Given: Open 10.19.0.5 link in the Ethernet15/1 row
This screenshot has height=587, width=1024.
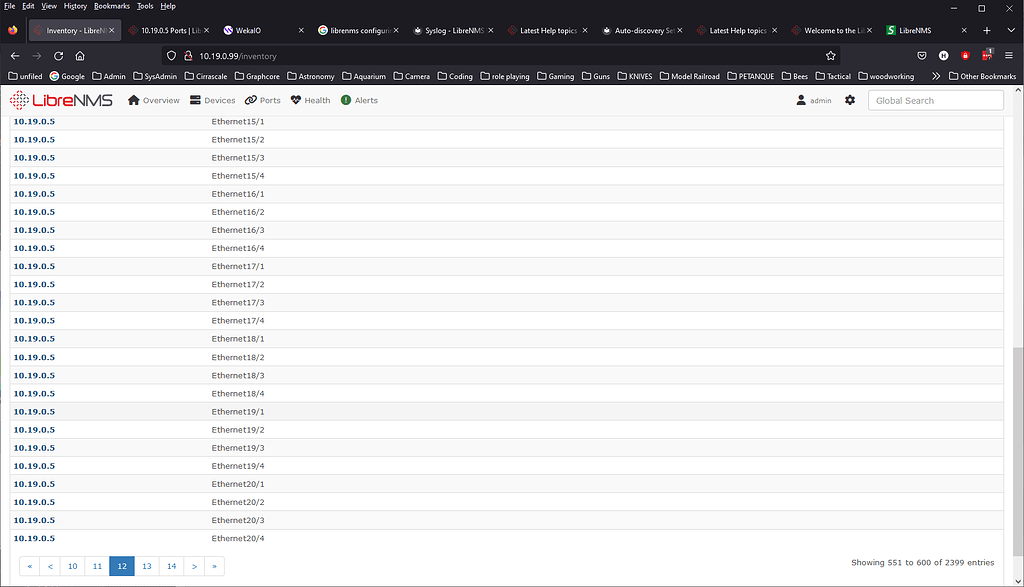Looking at the screenshot, I should pyautogui.click(x=34, y=121).
